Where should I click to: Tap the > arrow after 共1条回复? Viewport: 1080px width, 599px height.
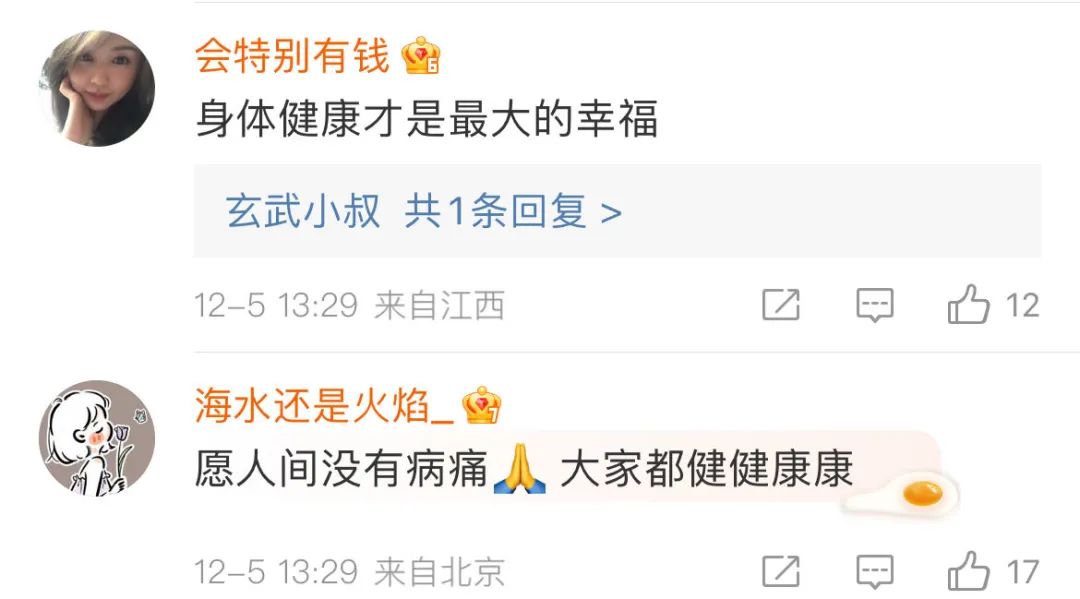(x=611, y=213)
